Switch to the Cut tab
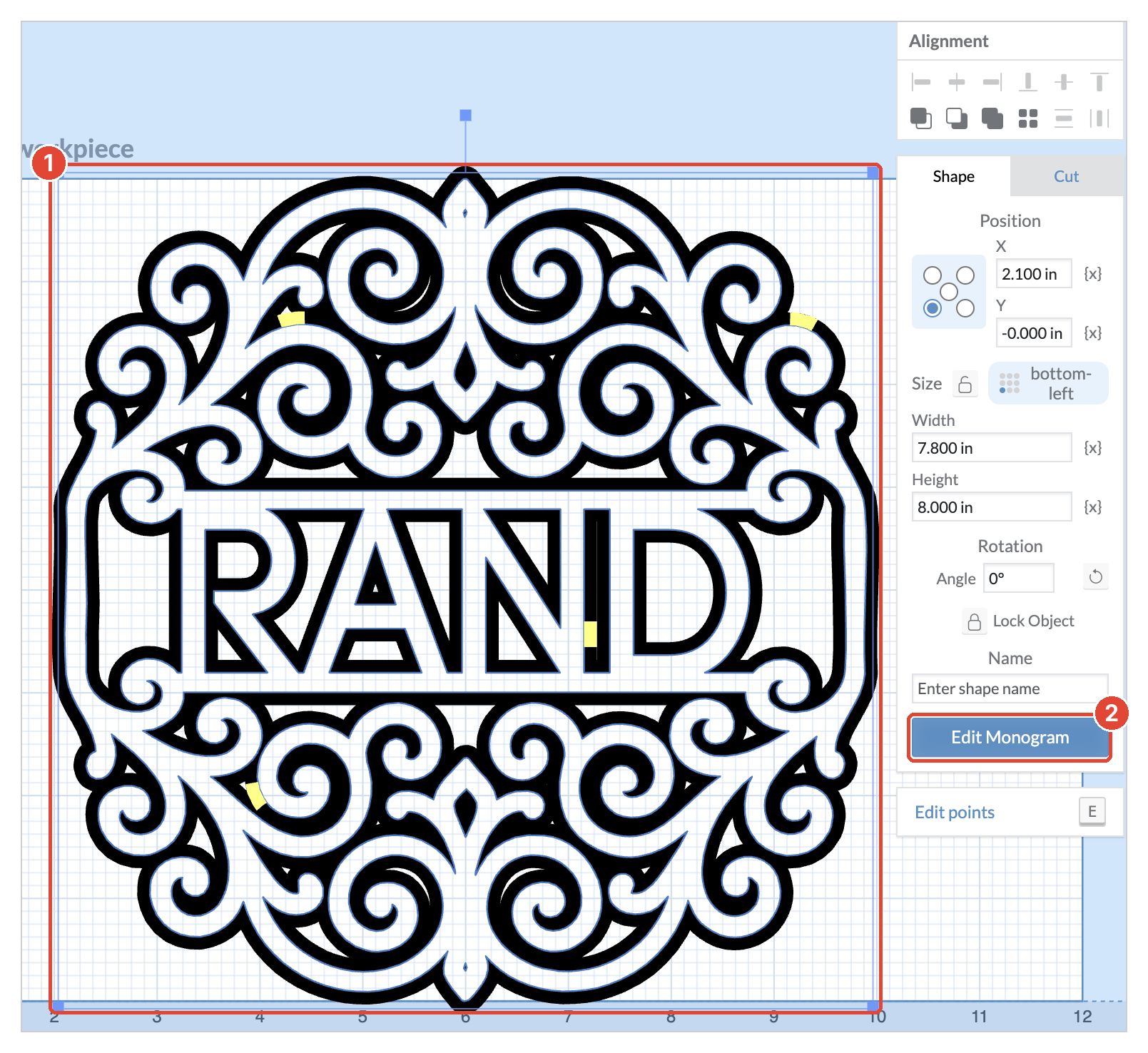 [1066, 176]
